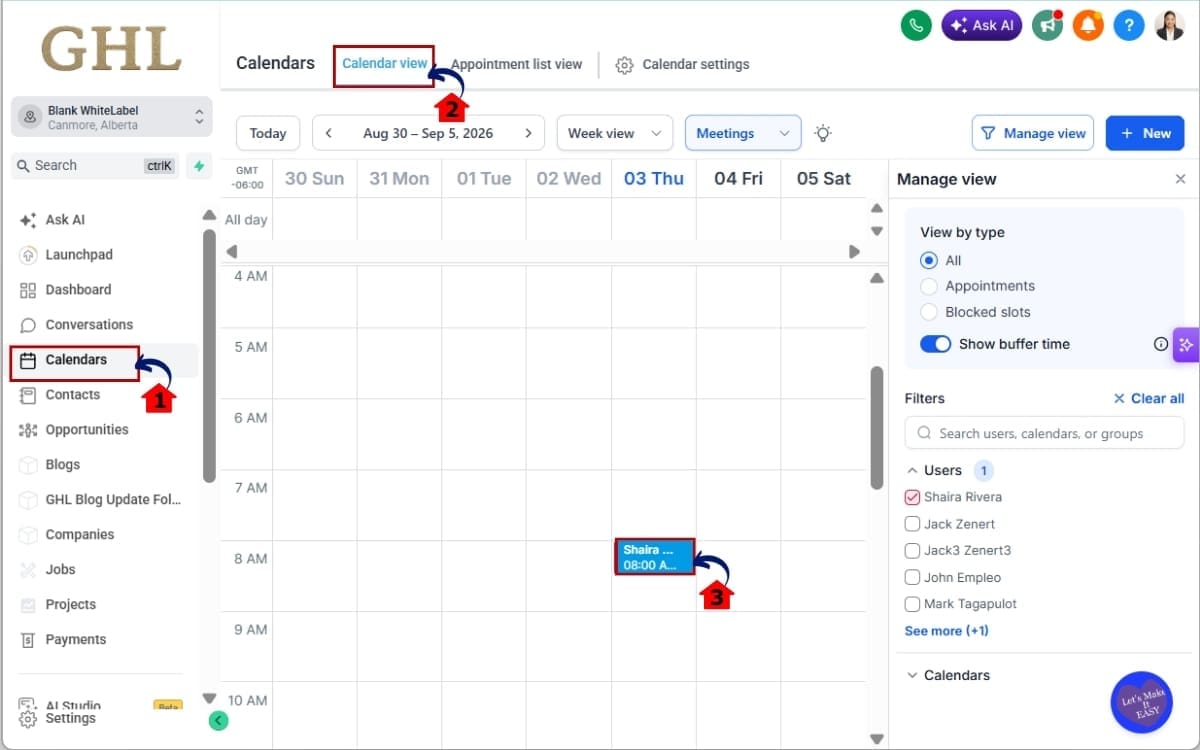Open the Shaira 08:00 AM appointment
The height and width of the screenshot is (750, 1200).
pyautogui.click(x=654, y=556)
